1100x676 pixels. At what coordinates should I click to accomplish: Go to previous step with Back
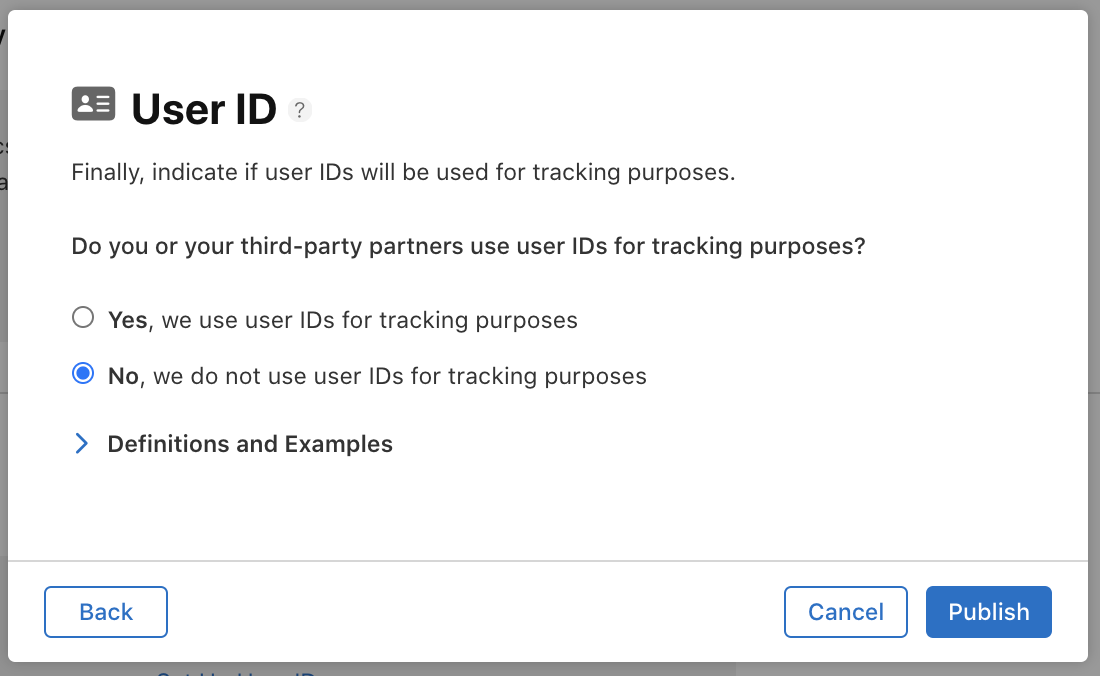tap(106, 612)
